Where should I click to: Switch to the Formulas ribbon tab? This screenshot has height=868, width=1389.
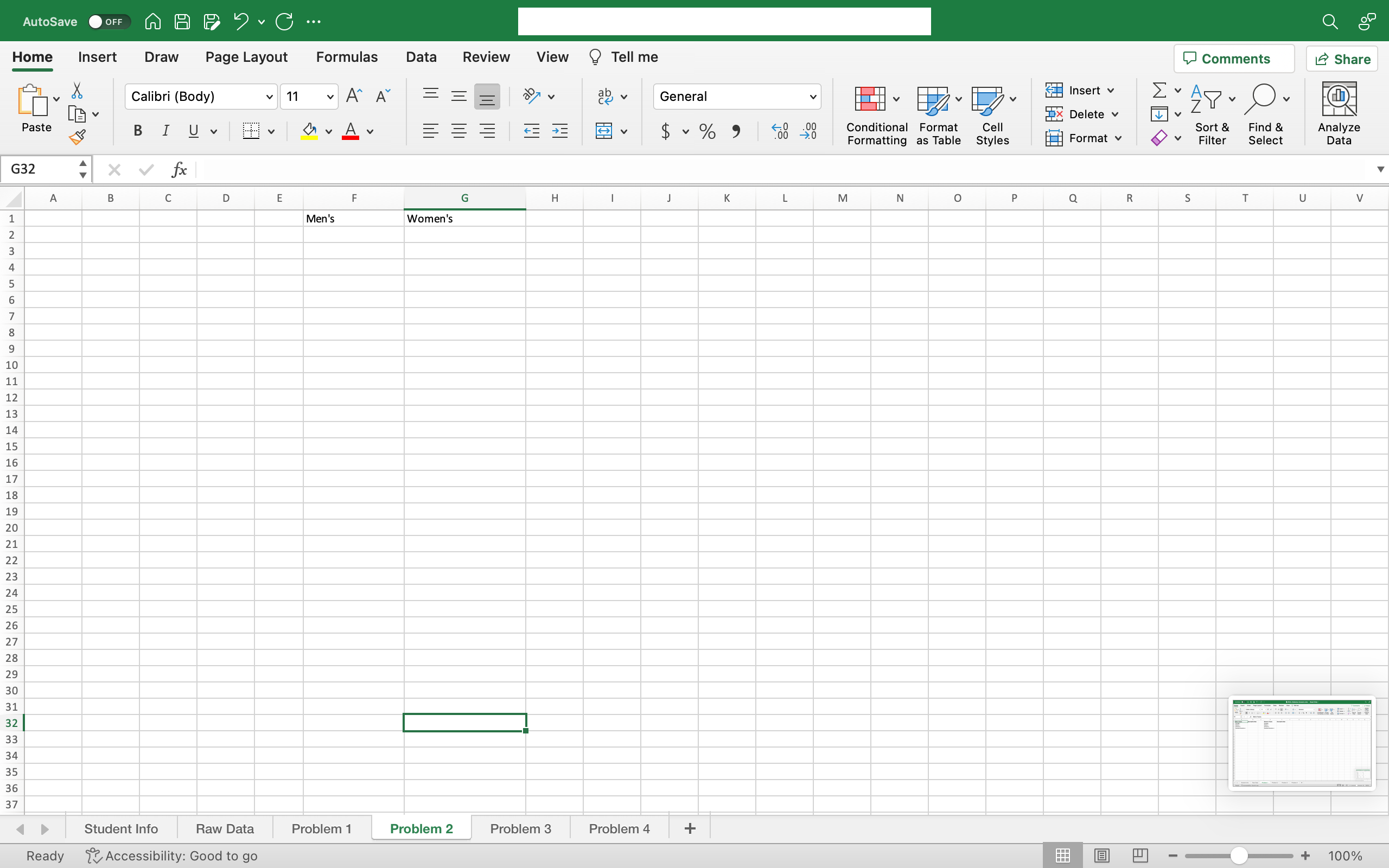coord(347,57)
